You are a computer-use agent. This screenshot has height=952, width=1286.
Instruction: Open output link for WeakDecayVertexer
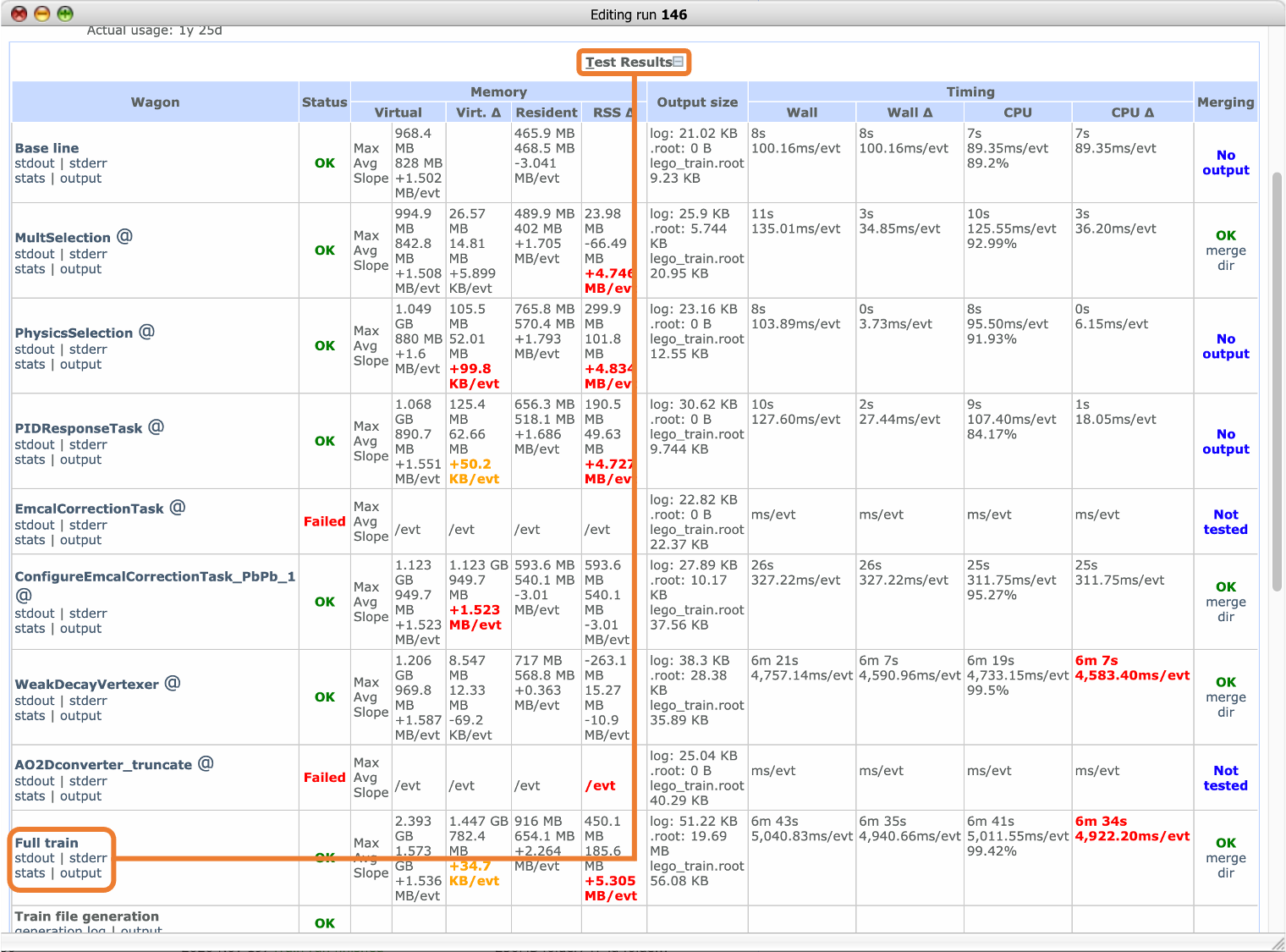tap(80, 716)
